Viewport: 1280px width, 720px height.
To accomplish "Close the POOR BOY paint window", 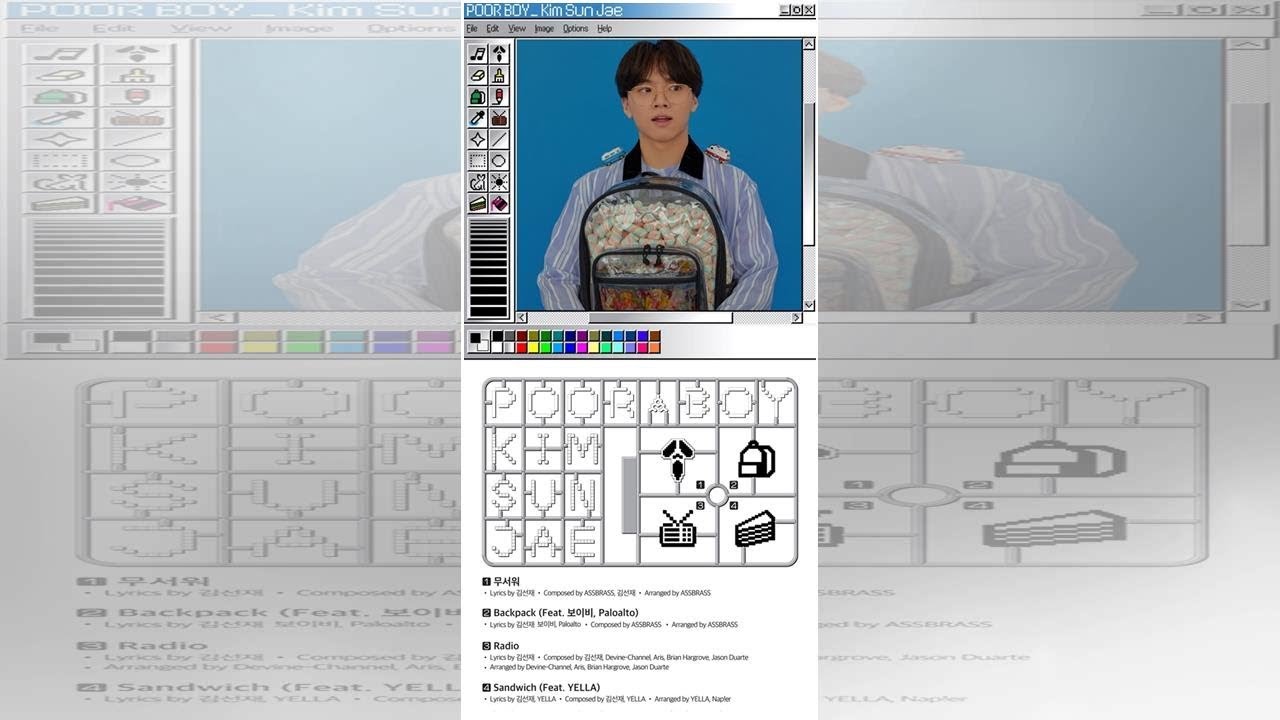I will point(809,10).
